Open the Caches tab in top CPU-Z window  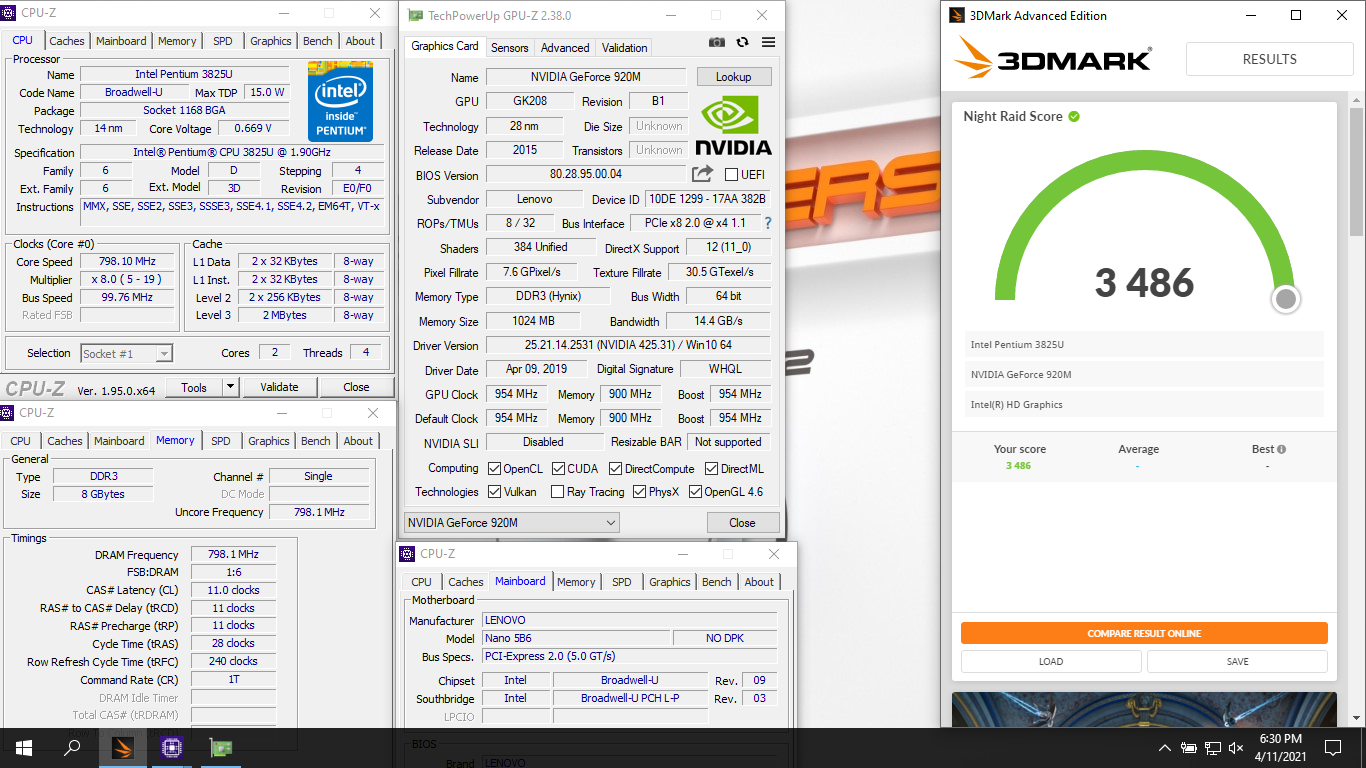click(67, 41)
